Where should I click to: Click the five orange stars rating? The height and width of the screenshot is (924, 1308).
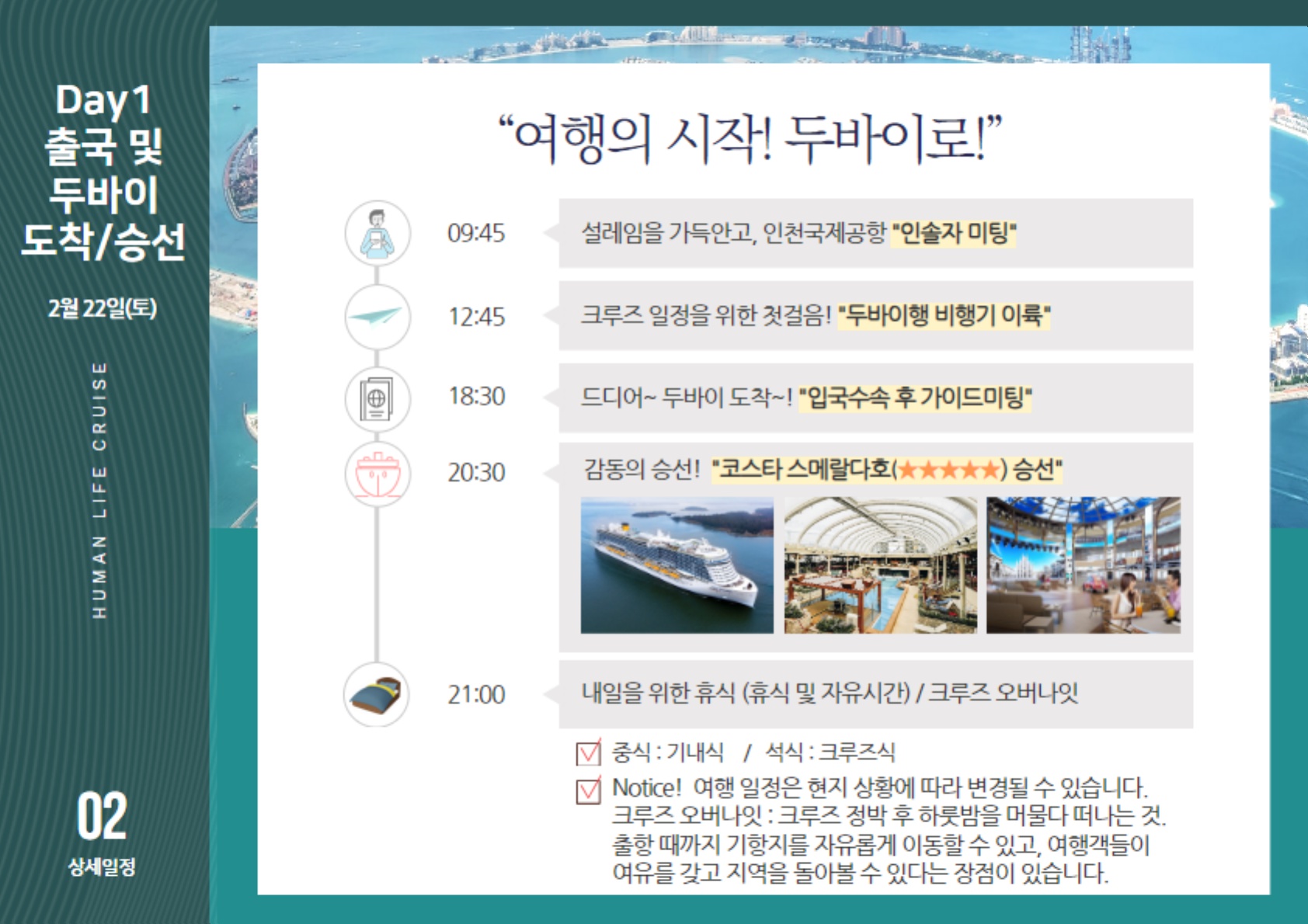pos(948,470)
